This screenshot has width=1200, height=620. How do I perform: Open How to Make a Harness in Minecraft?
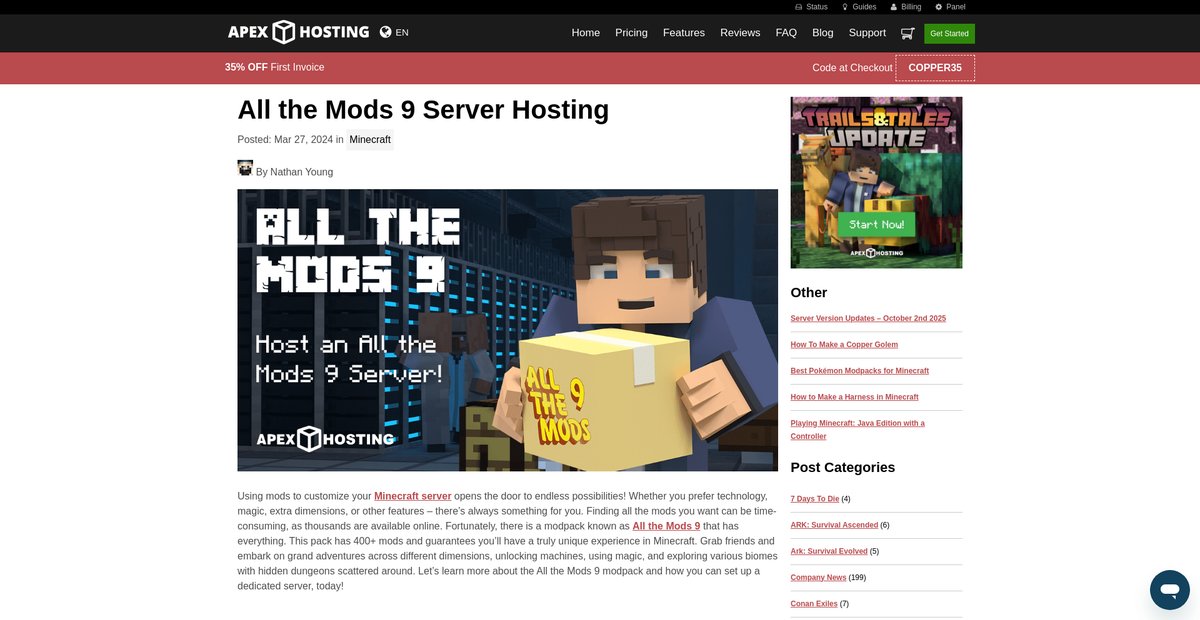tap(854, 397)
